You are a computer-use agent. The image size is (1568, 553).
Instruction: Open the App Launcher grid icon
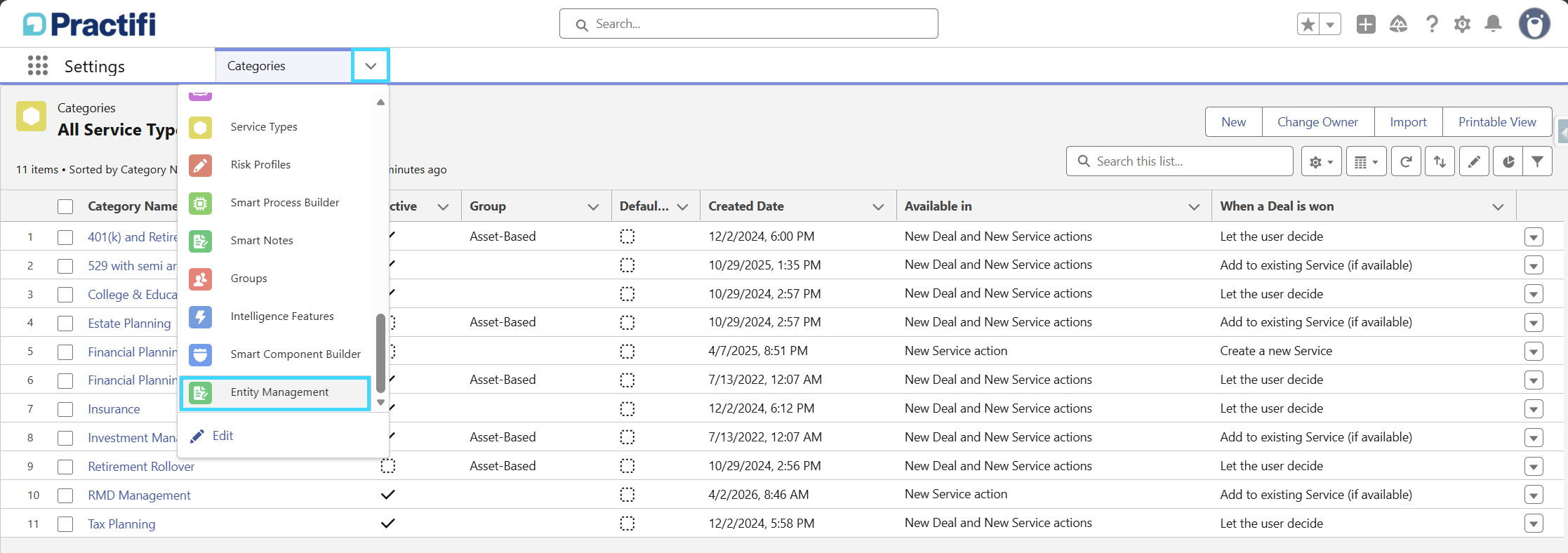point(38,66)
